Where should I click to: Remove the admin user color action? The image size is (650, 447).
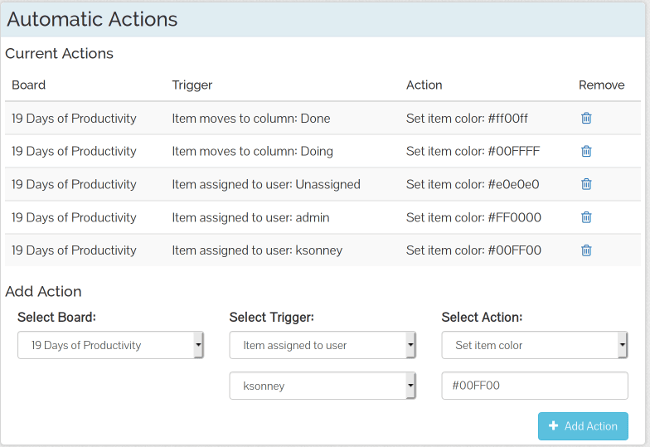point(586,217)
